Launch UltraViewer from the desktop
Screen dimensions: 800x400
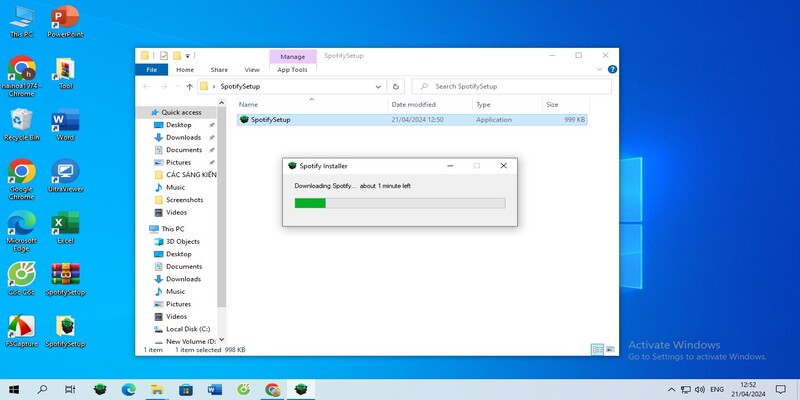(x=65, y=176)
